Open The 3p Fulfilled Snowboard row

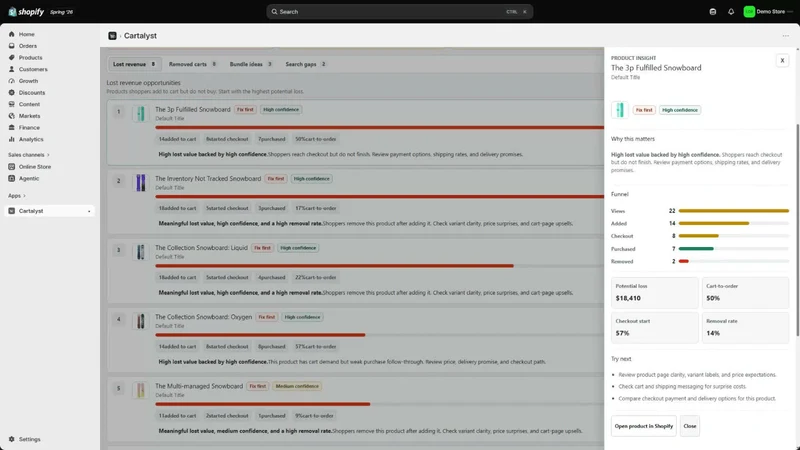356,132
